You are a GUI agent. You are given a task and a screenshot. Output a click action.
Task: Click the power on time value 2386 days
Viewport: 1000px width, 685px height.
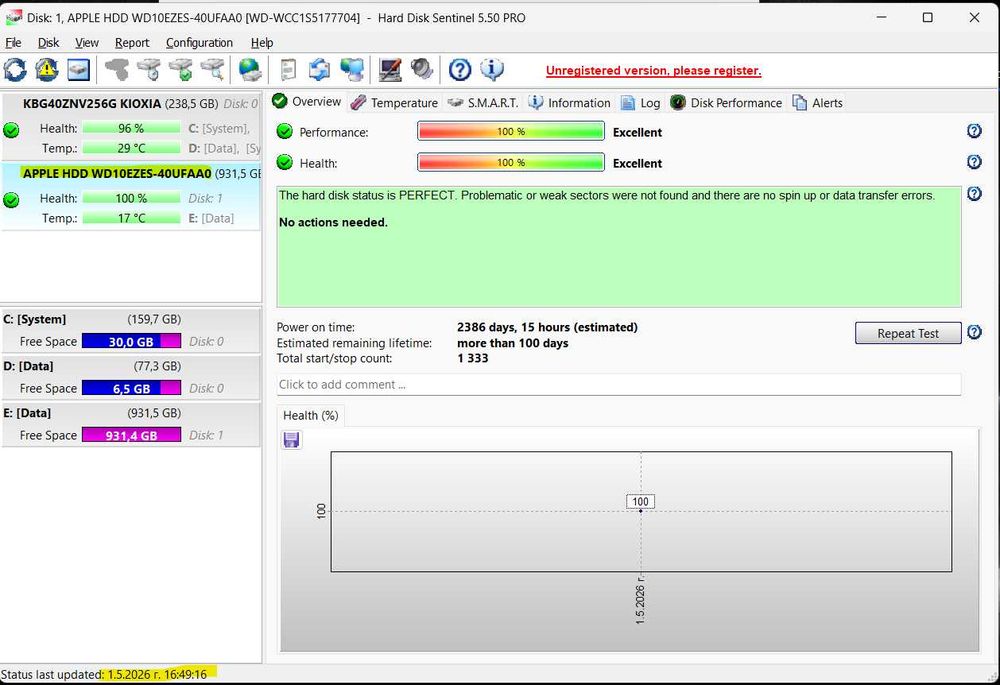[547, 327]
